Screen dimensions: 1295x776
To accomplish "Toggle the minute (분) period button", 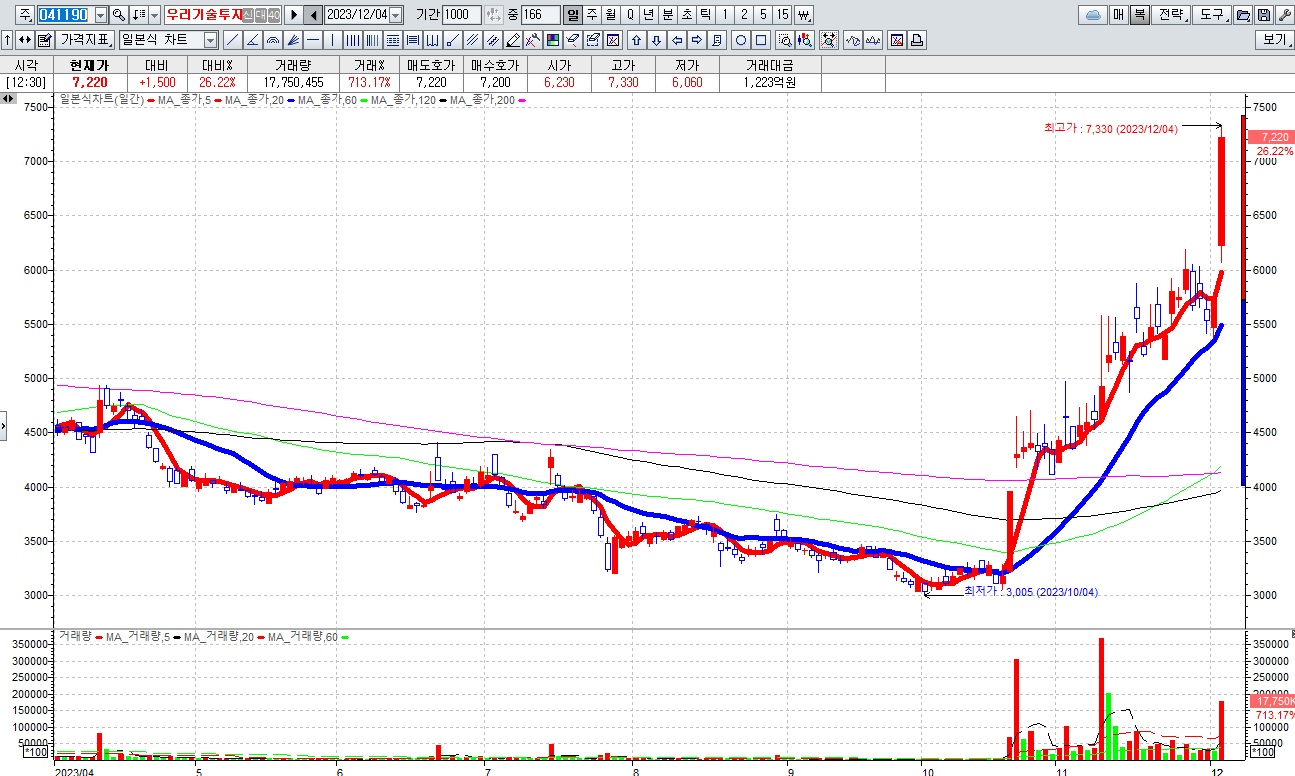I will coord(667,15).
